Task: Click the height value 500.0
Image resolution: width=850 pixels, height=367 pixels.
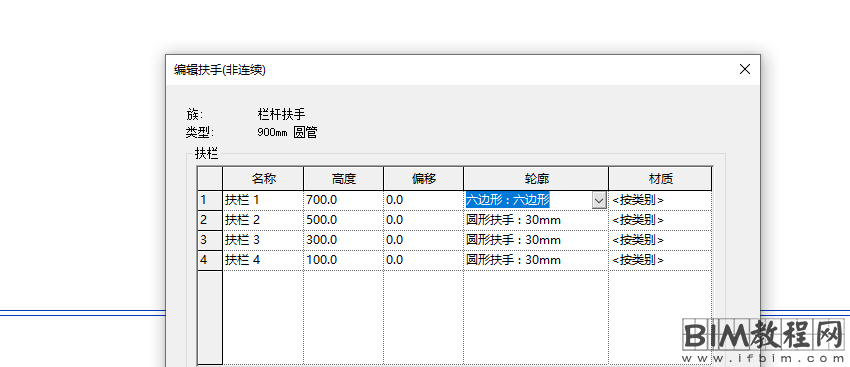Action: tap(343, 220)
